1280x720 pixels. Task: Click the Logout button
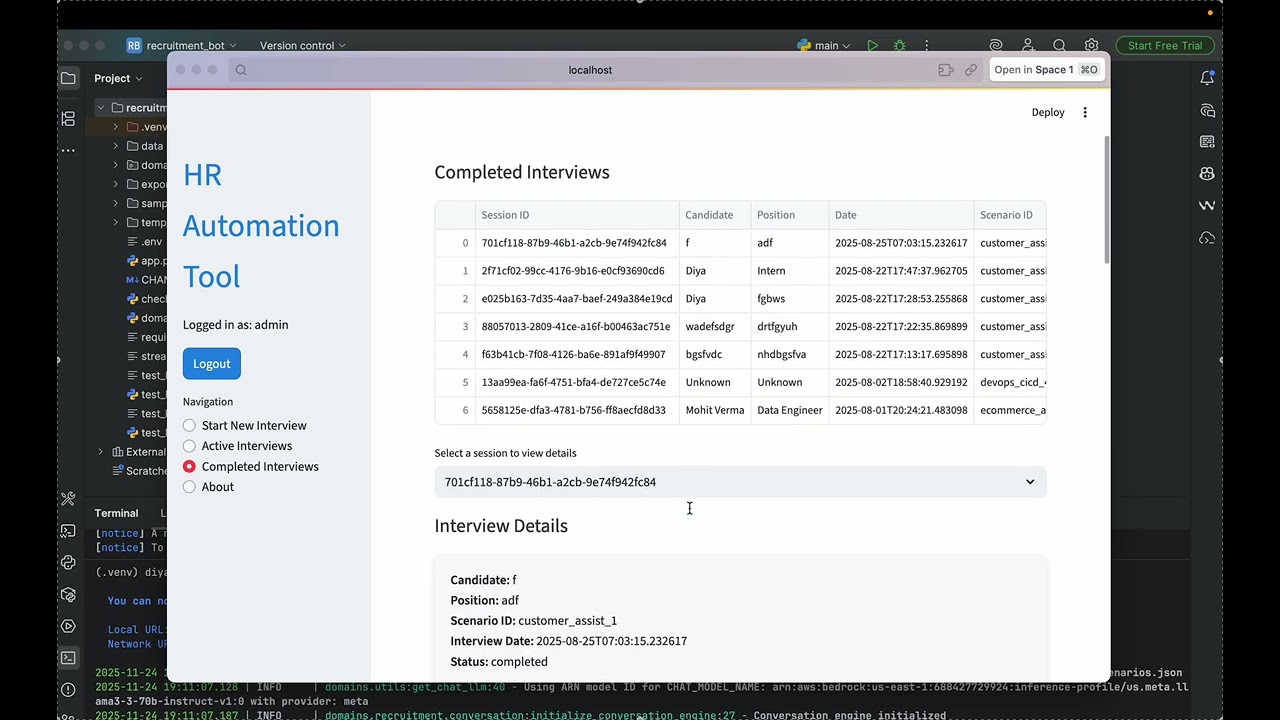[x=211, y=364]
